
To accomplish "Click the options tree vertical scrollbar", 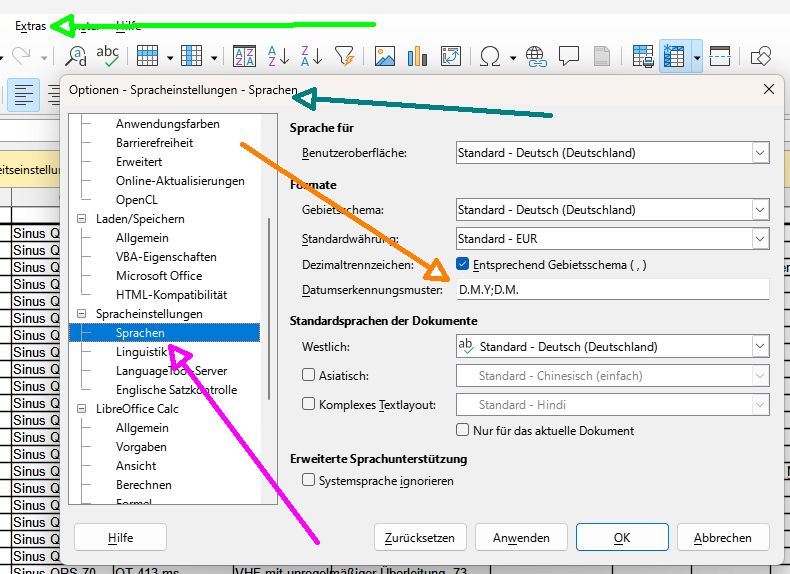I will [270, 308].
